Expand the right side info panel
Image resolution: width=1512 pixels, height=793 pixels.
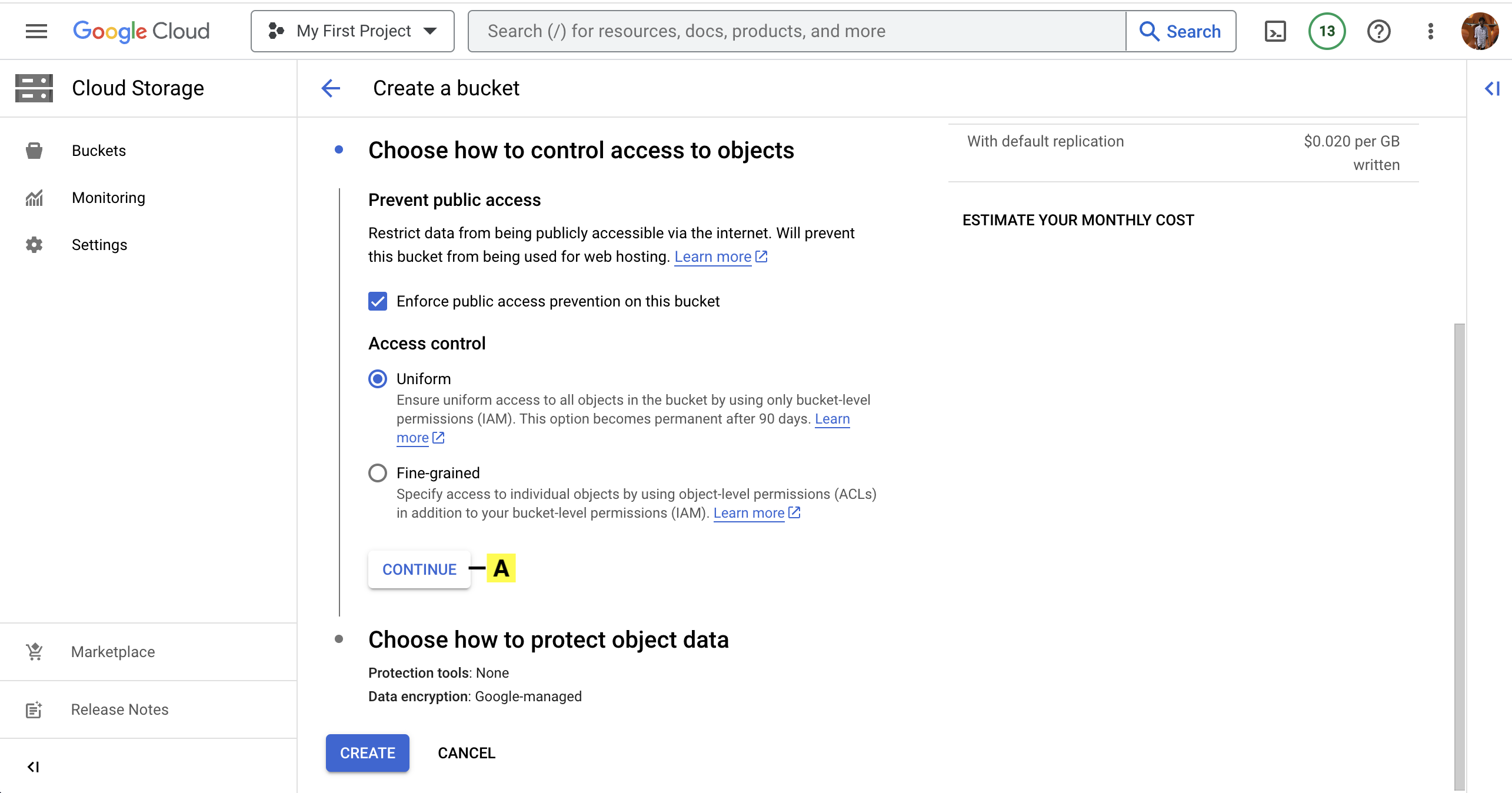pyautogui.click(x=1492, y=88)
